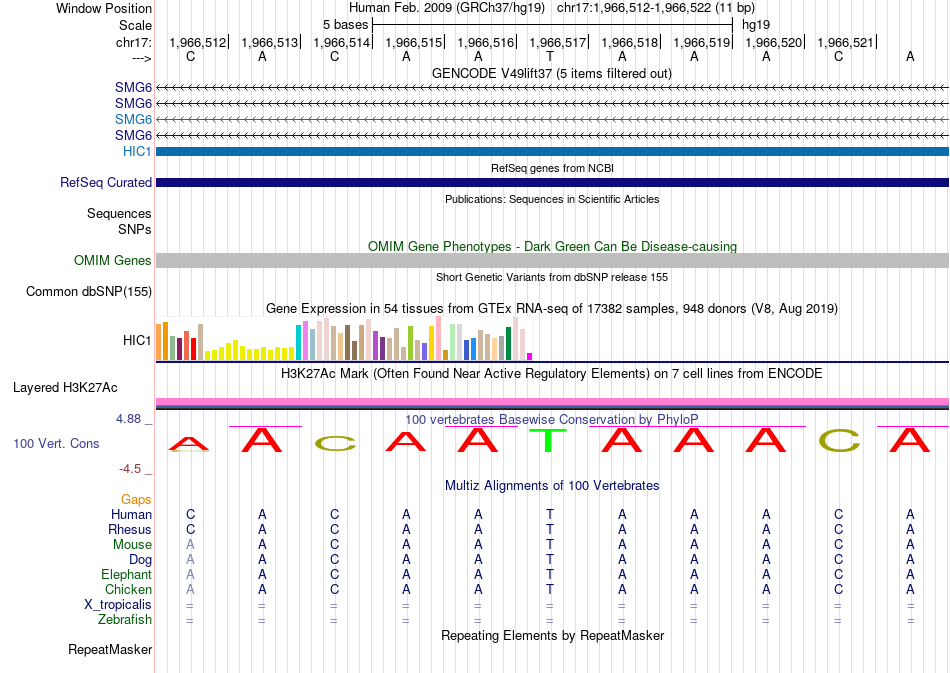Click the Human species label

coord(131,514)
